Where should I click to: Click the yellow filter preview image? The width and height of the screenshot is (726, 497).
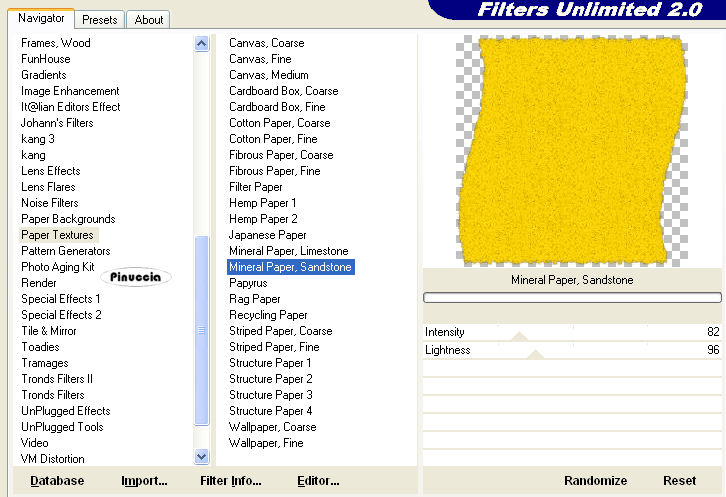[x=571, y=151]
